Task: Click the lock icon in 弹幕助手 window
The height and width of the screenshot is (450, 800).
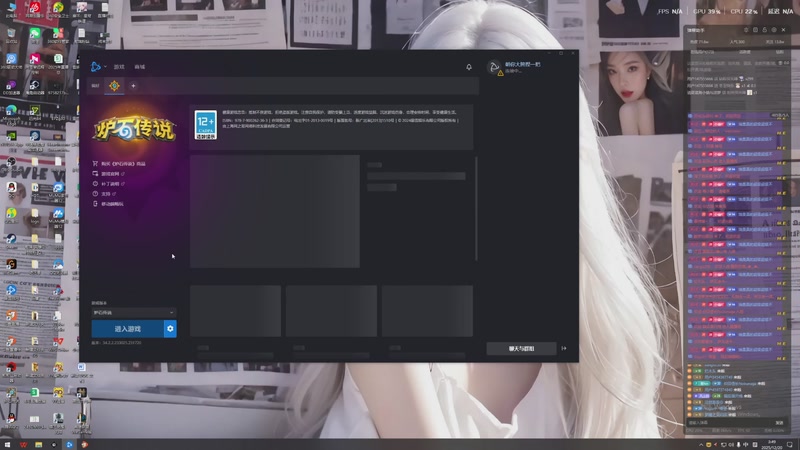Action: 764,30
